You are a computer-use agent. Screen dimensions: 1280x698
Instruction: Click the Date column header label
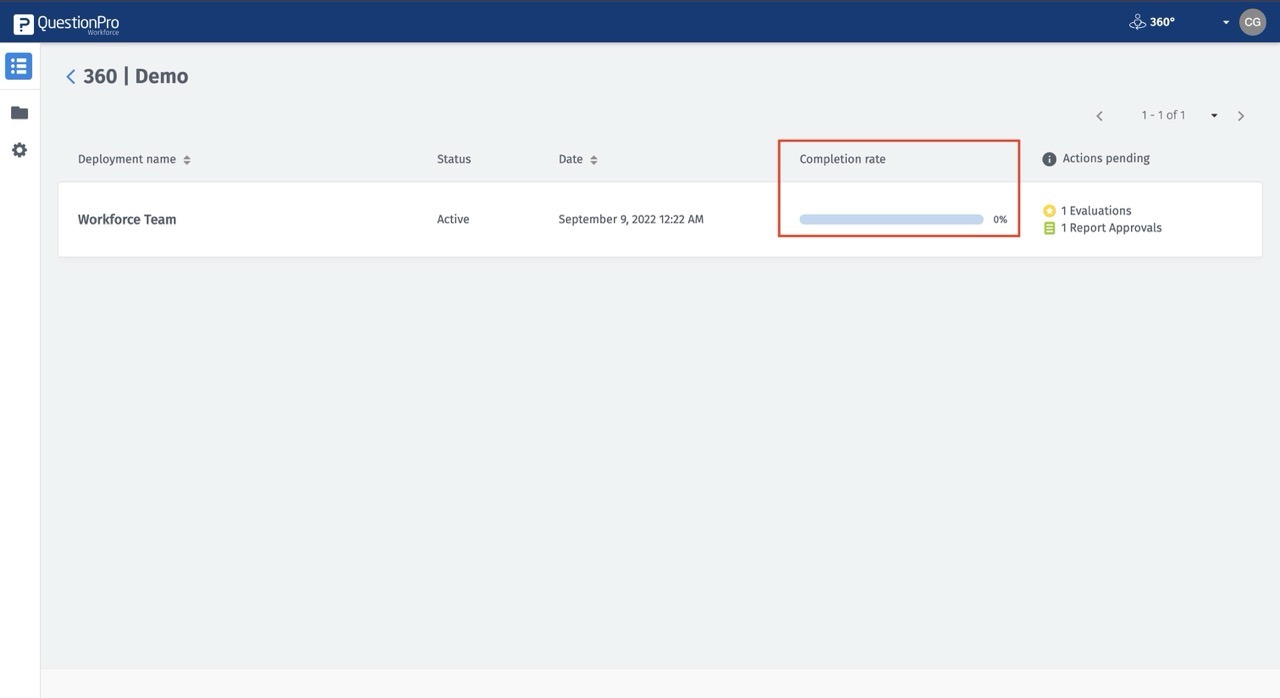click(570, 159)
